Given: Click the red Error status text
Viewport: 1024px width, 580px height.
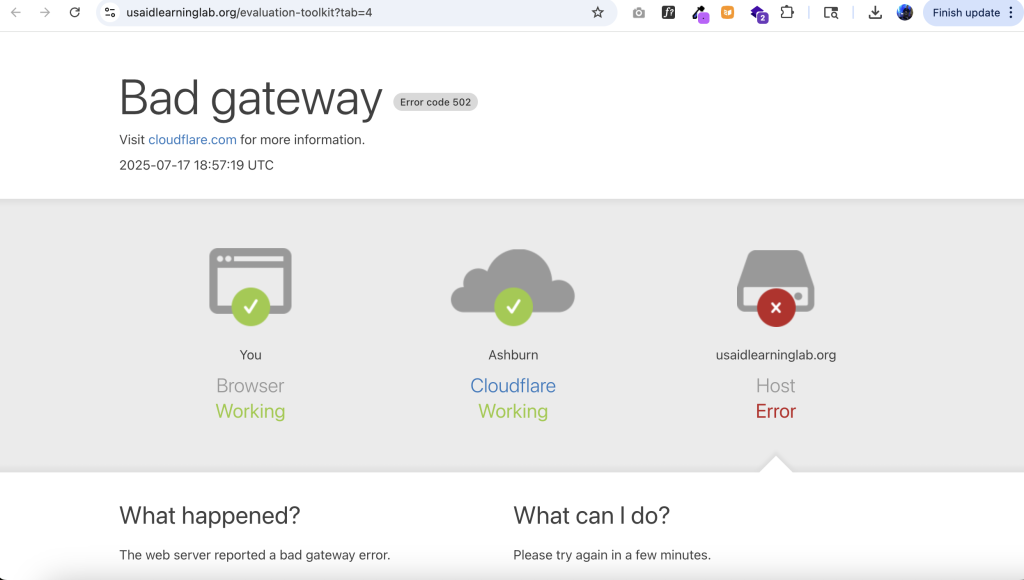Looking at the screenshot, I should coord(776,411).
